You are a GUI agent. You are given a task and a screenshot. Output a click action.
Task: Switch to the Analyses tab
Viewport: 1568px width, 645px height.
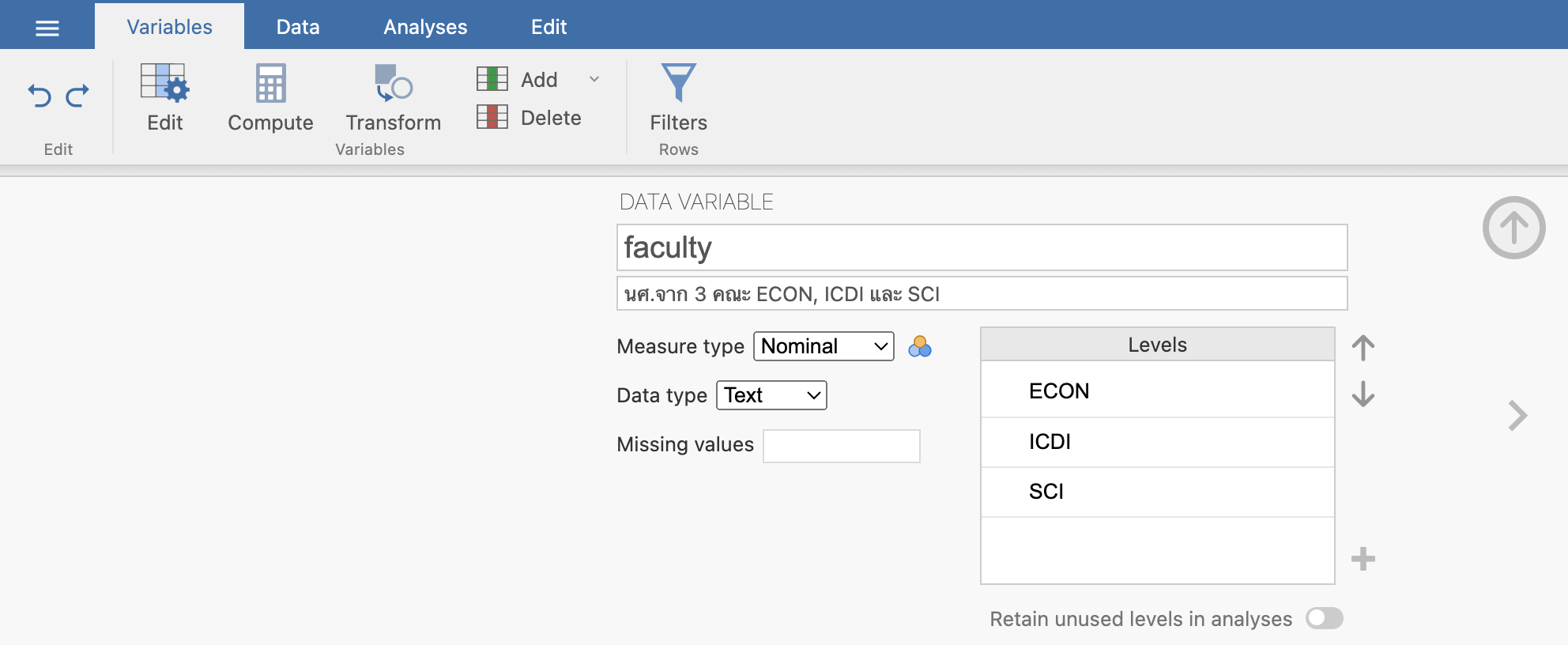pyautogui.click(x=425, y=27)
